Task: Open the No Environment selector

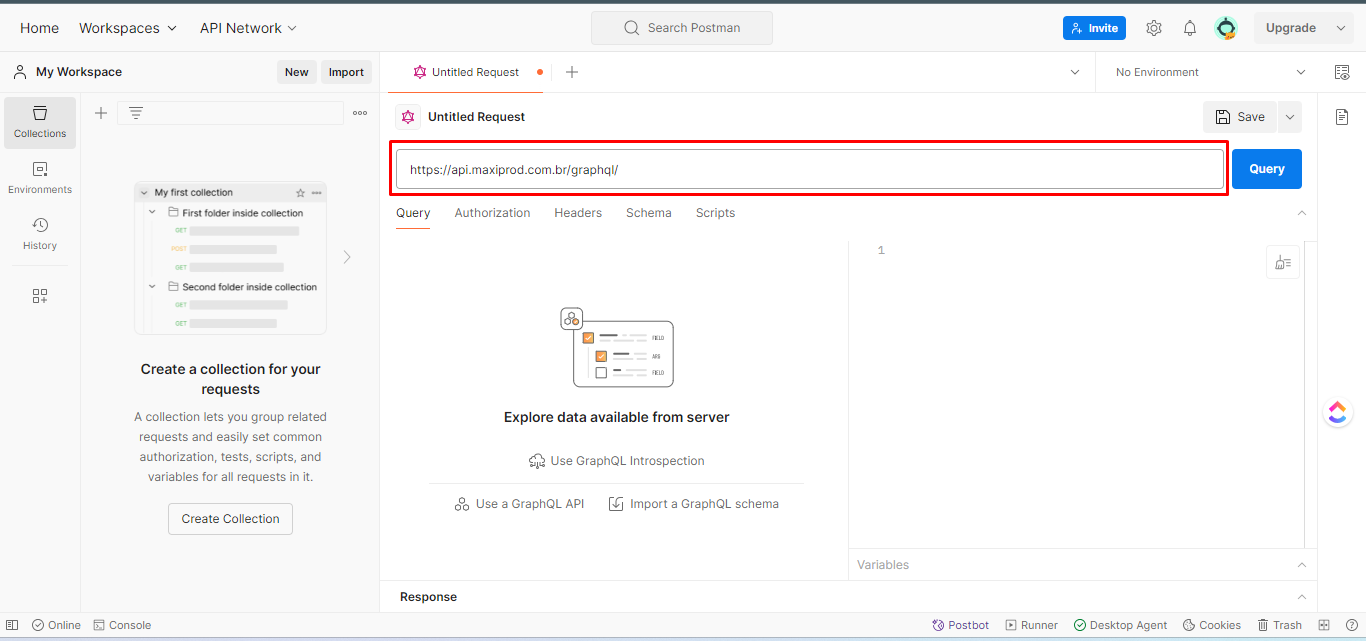Action: tap(1210, 72)
